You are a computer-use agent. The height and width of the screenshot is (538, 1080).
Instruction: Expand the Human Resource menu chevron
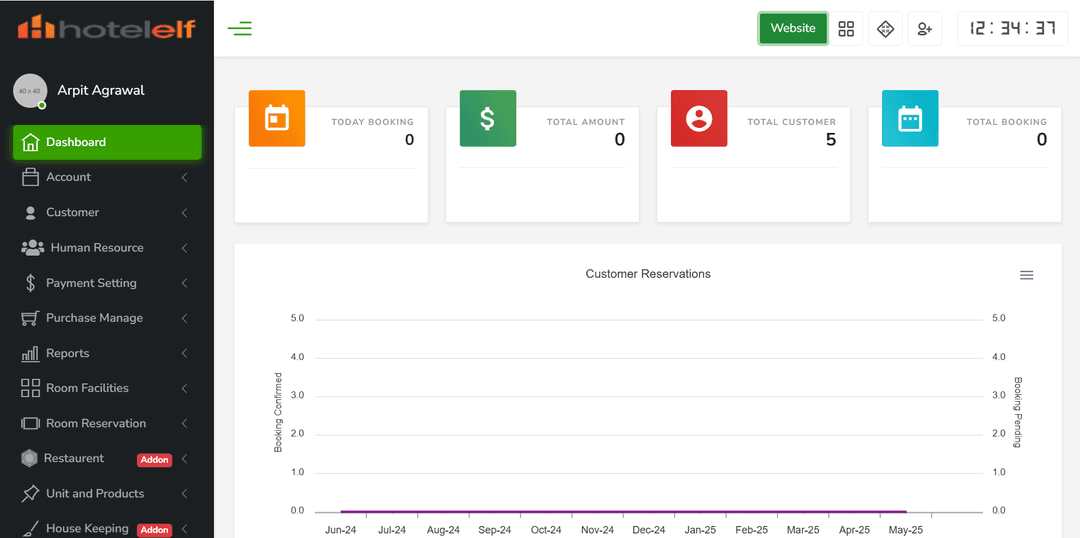click(185, 248)
